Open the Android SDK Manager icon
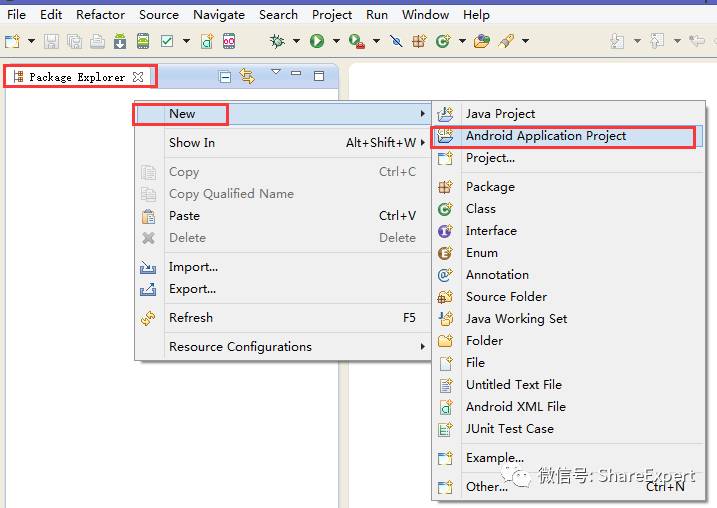The image size is (717, 508). pyautogui.click(x=120, y=41)
